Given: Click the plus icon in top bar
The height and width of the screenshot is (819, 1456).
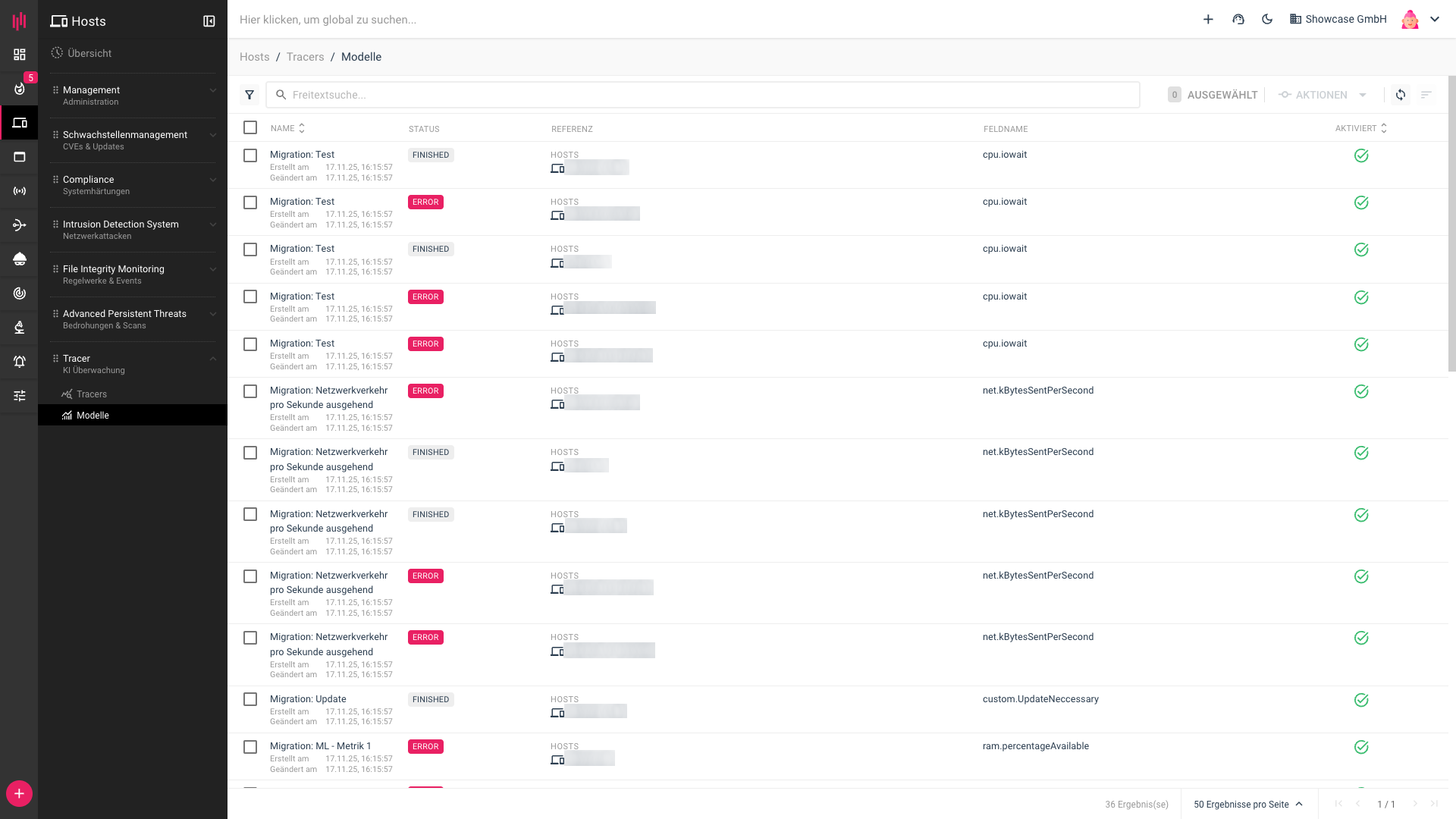Looking at the screenshot, I should [x=1208, y=20].
